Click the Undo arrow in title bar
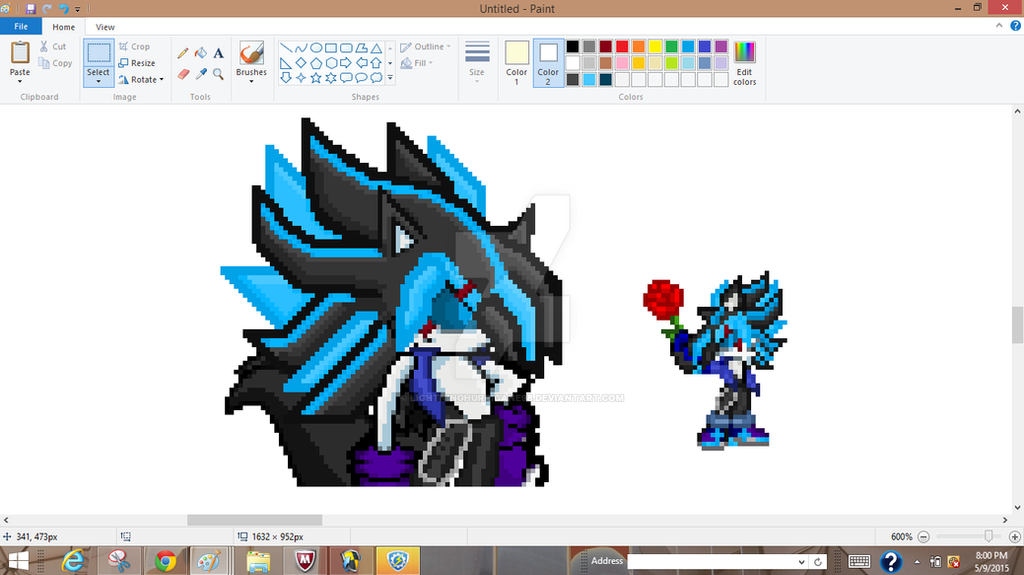Viewport: 1024px width, 575px height. [63, 8]
